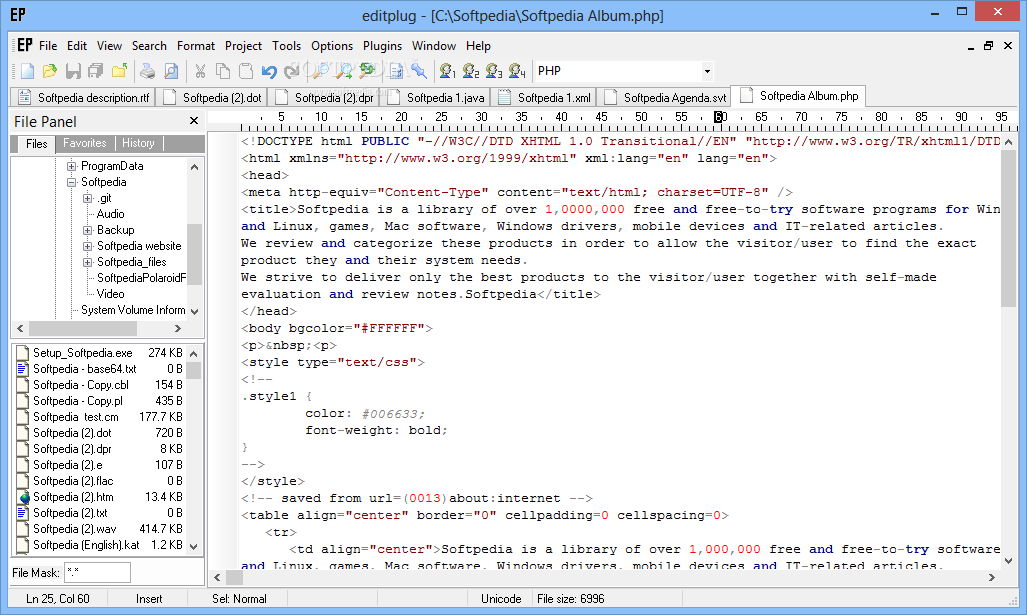Run user tool 2 icon
This screenshot has height=615, width=1027.
pos(470,71)
